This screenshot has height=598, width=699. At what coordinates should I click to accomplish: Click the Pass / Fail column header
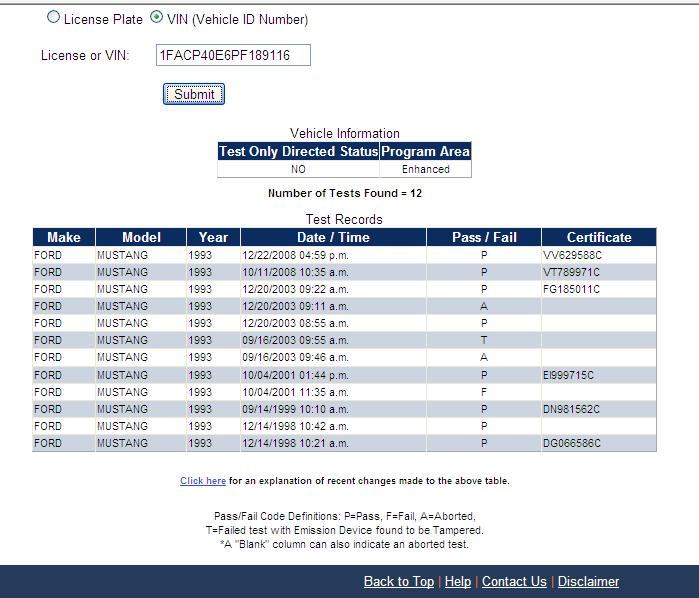[x=484, y=237]
